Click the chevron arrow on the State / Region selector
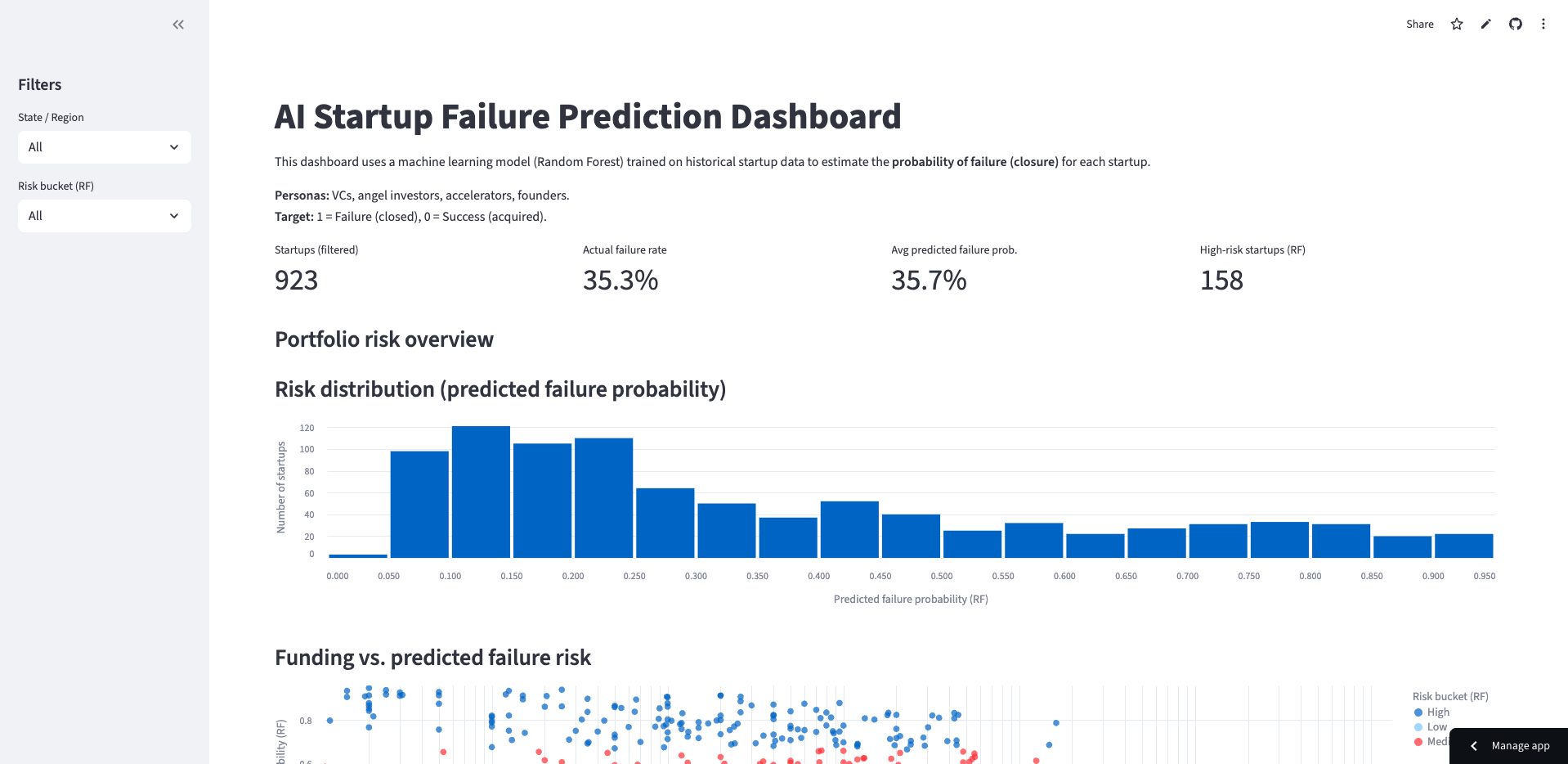 172,147
